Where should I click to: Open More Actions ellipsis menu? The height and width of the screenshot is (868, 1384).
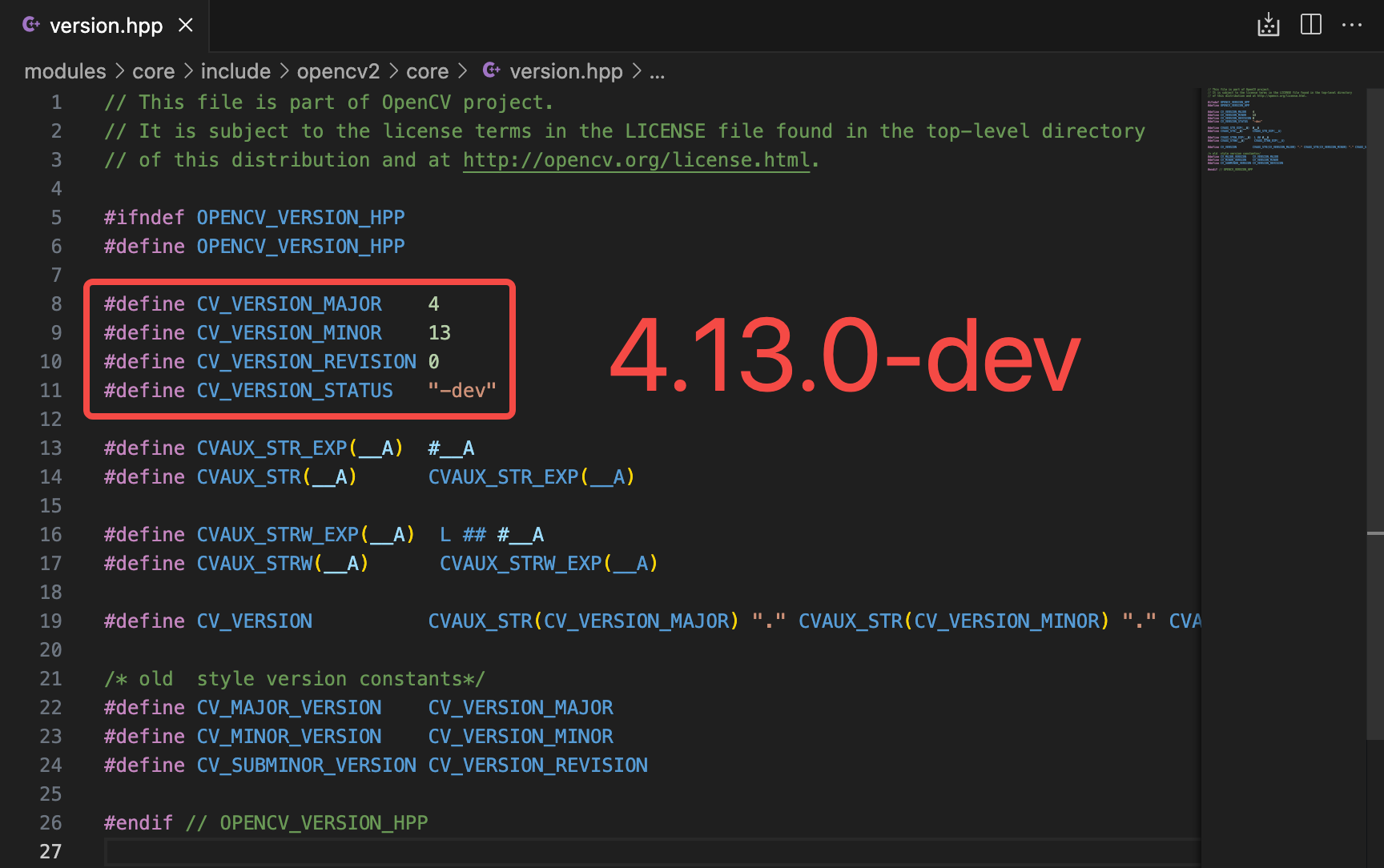[1352, 25]
